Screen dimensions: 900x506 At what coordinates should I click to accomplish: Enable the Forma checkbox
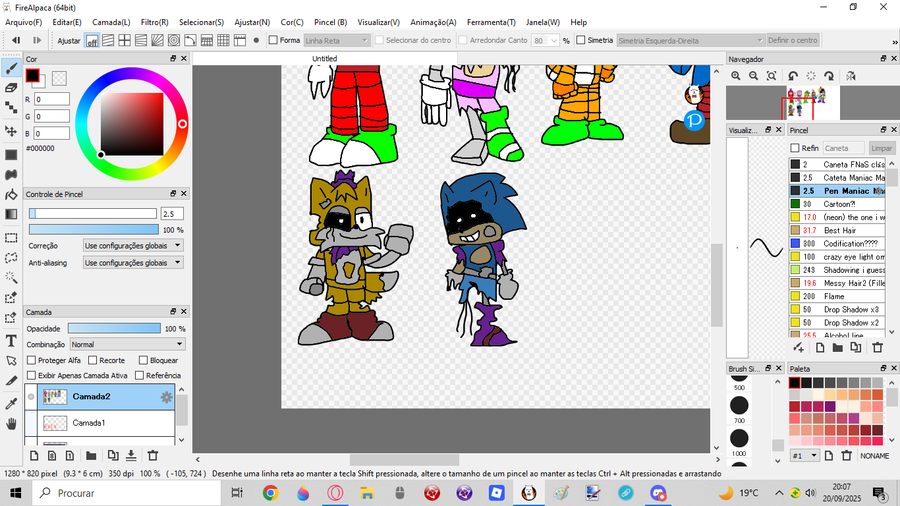pyautogui.click(x=273, y=40)
